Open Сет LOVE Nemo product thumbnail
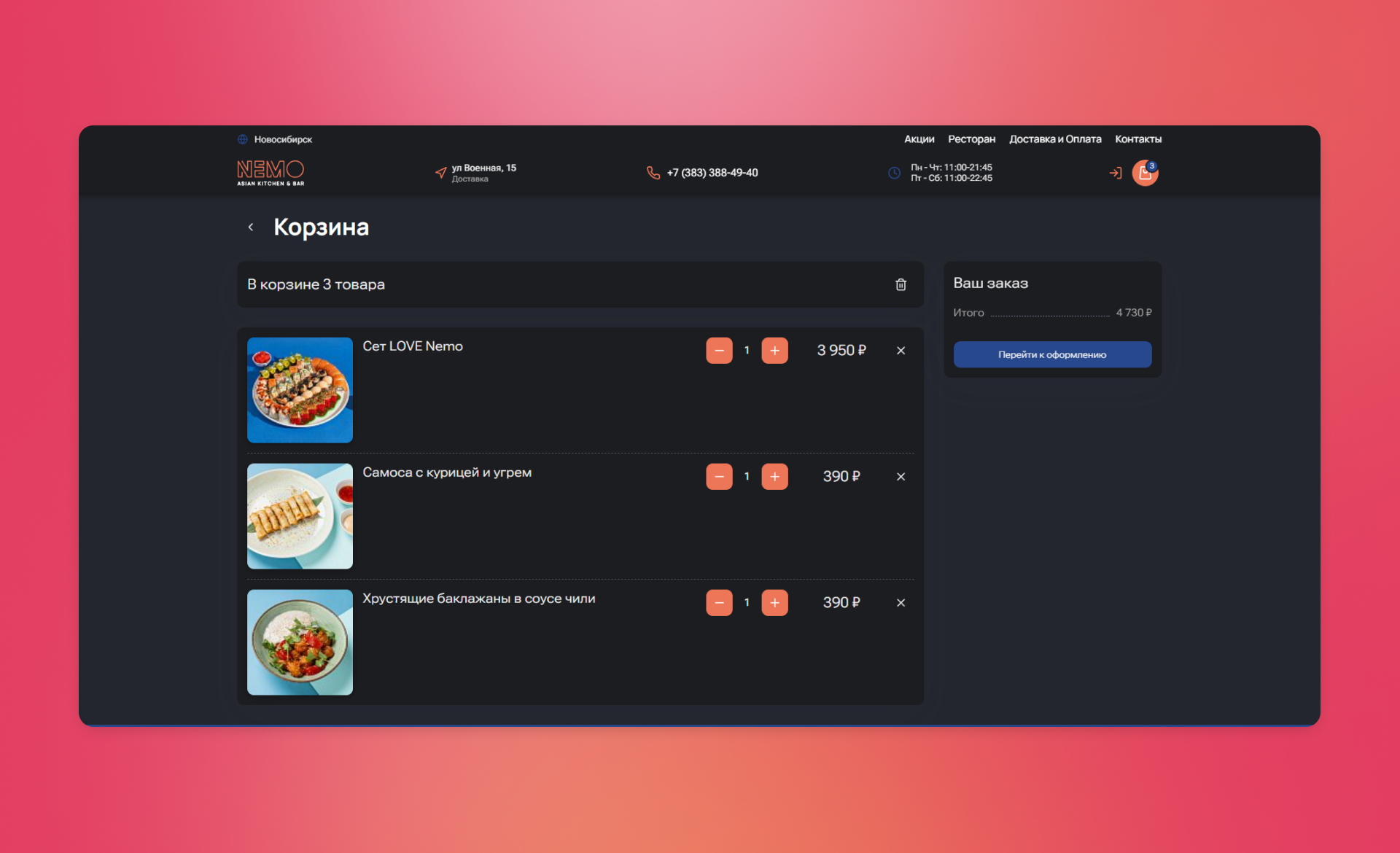Screen dimensions: 1400x853 coord(300,390)
